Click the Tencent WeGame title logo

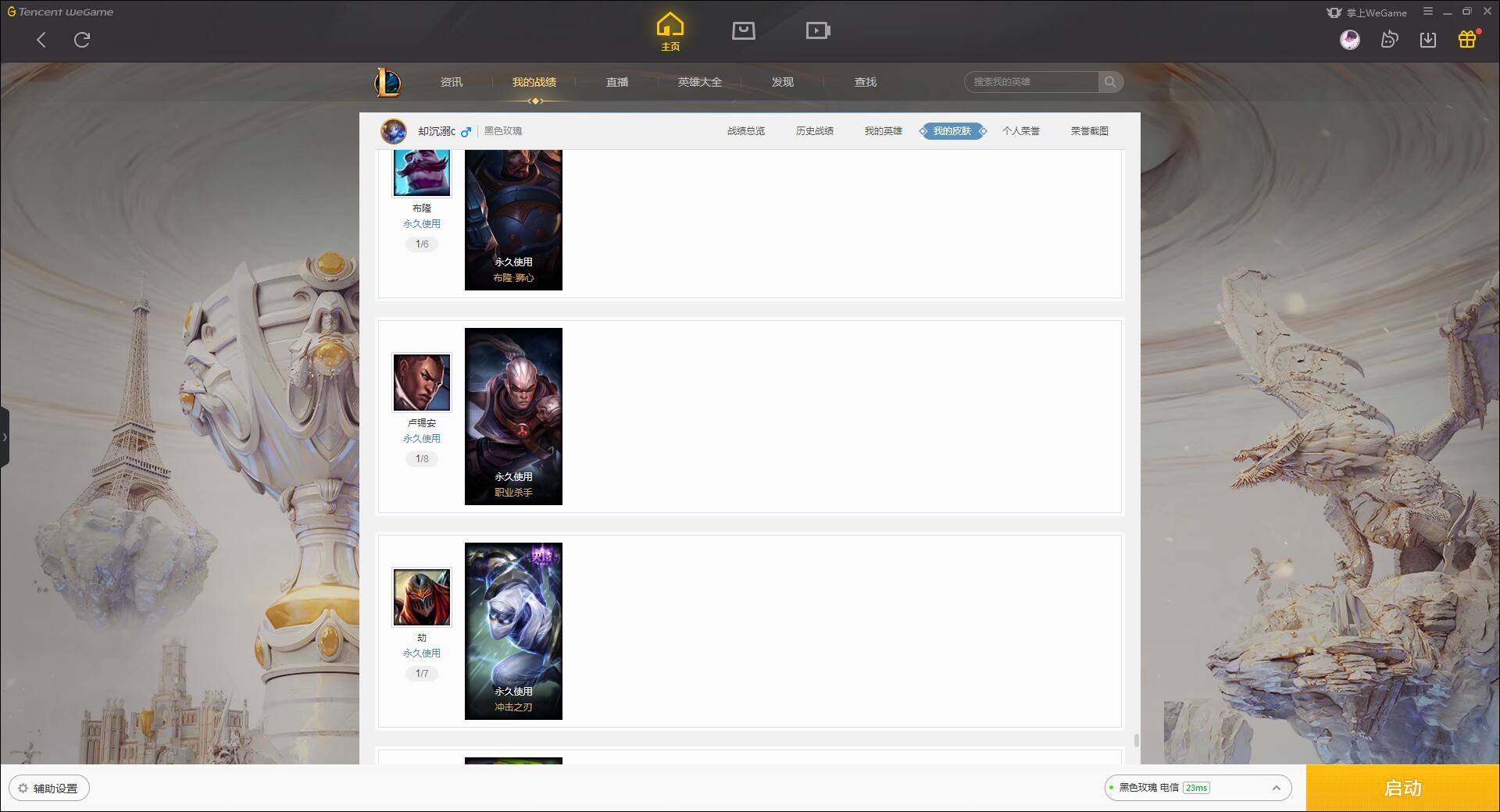(61, 12)
